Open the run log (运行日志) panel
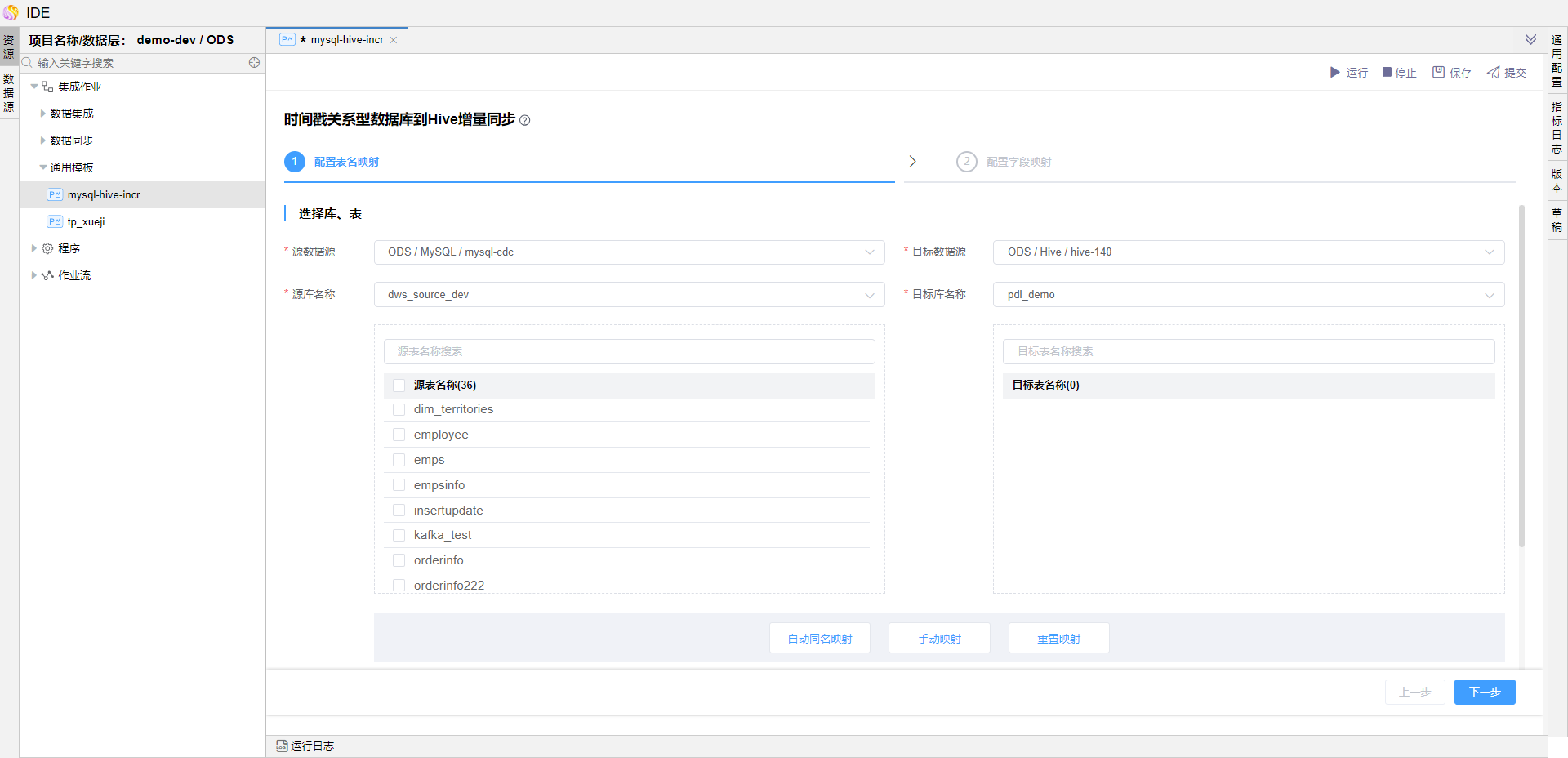Screen dimensions: 1568x758 pyautogui.click(x=305, y=746)
